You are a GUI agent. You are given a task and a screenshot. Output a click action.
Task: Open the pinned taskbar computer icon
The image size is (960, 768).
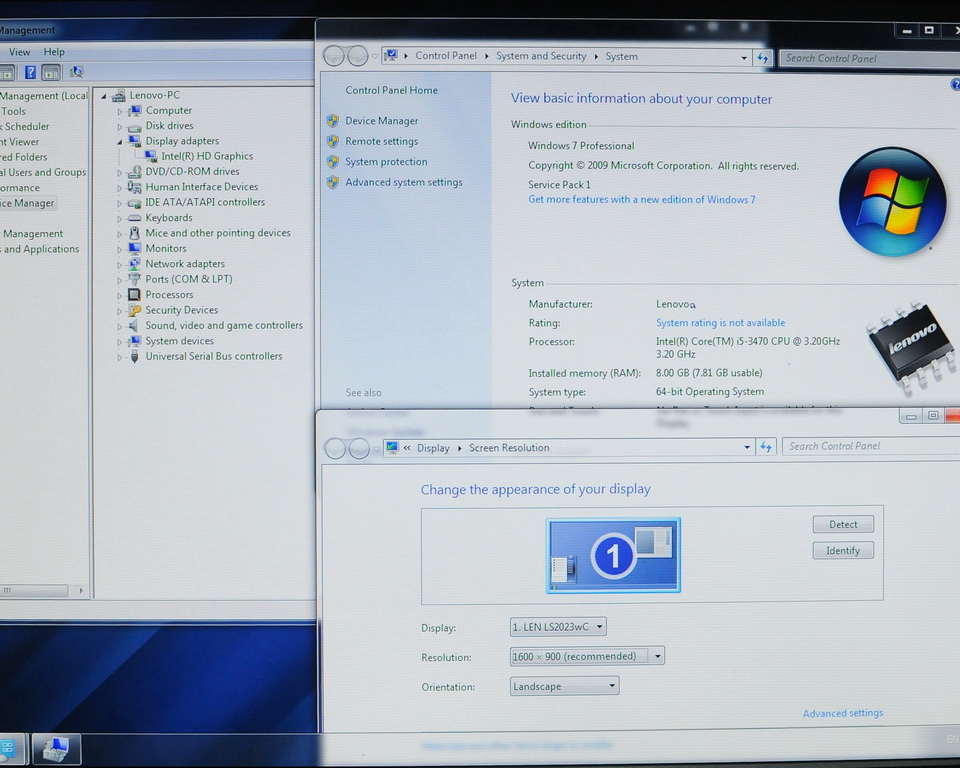point(56,748)
